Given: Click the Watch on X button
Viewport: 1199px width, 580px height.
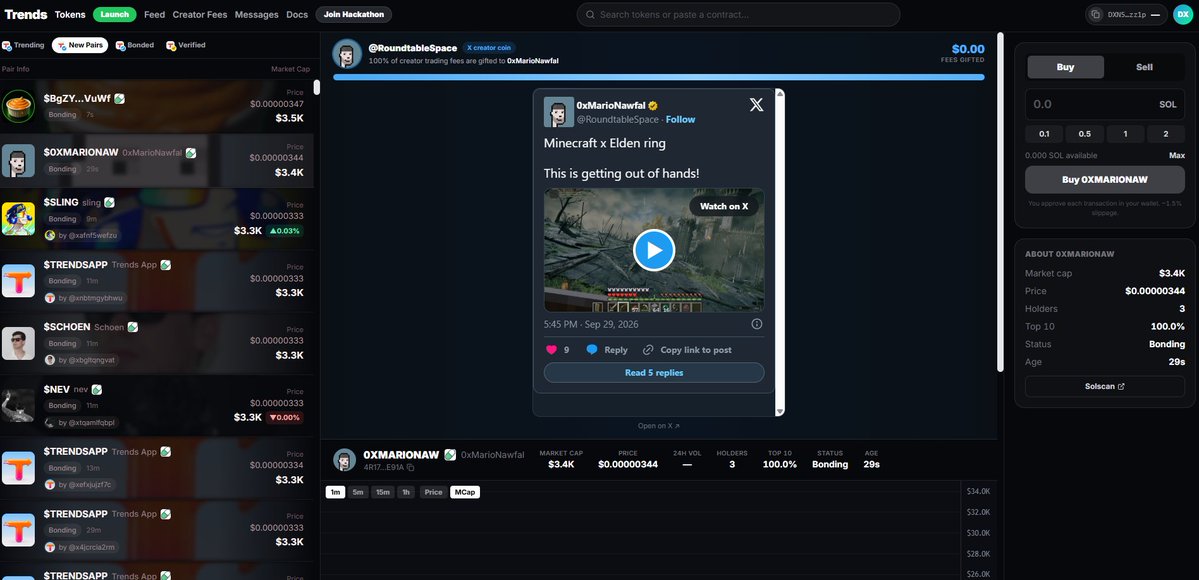Looking at the screenshot, I should 723,207.
